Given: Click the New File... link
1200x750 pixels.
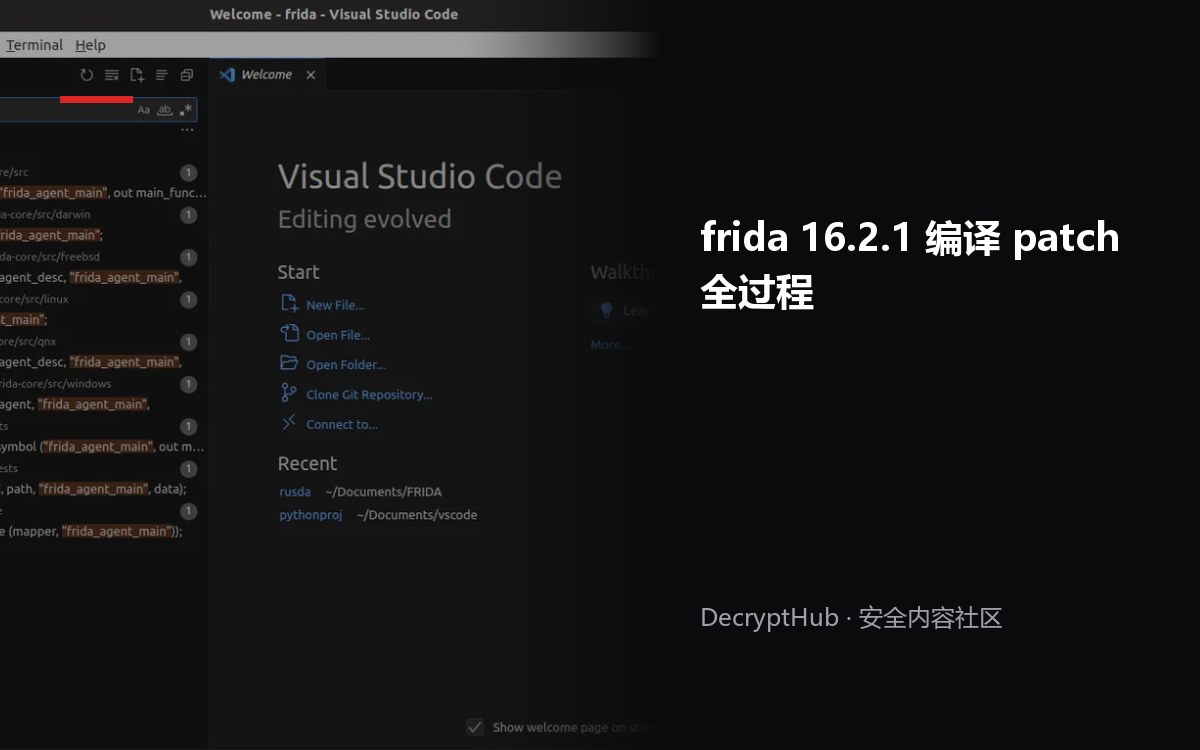Looking at the screenshot, I should click(x=335, y=305).
